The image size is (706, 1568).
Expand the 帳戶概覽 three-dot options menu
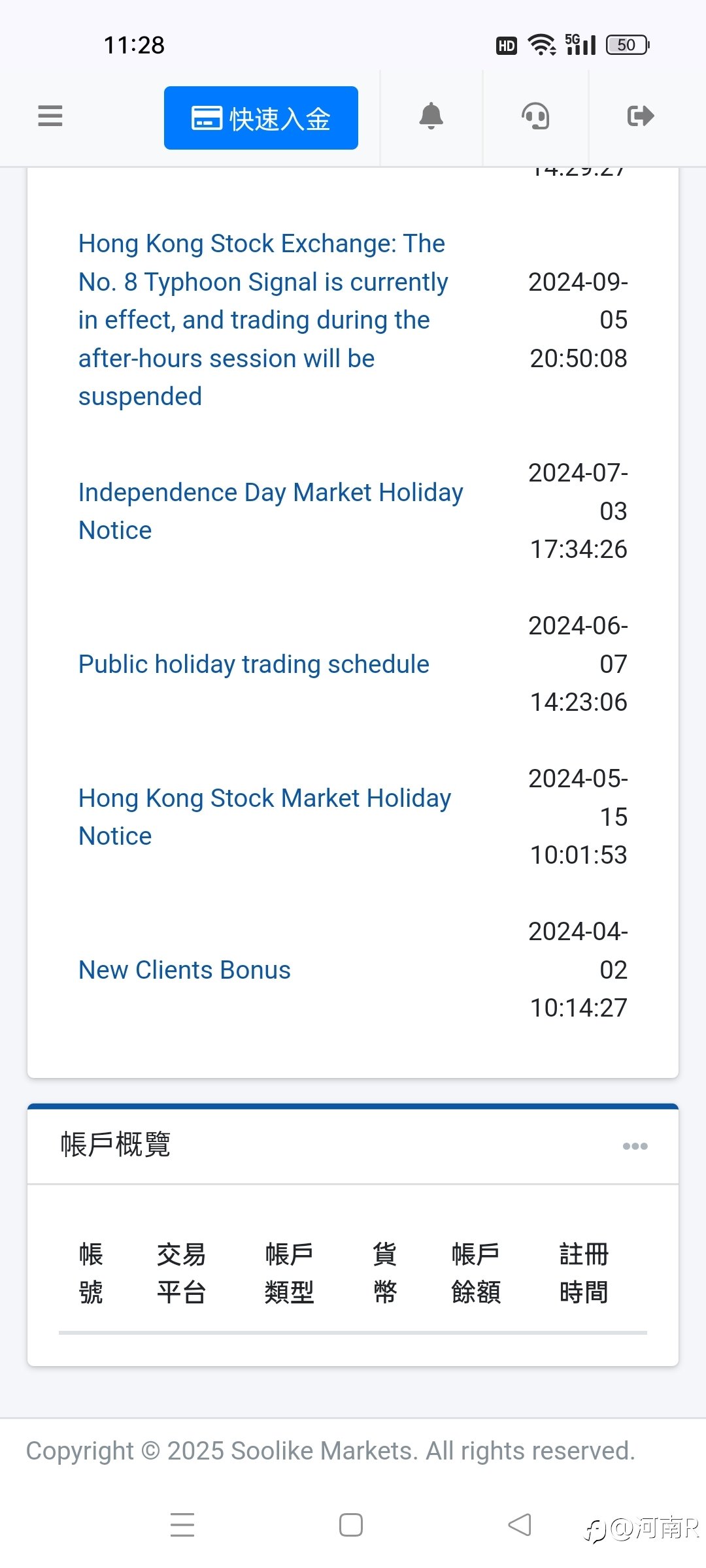tap(635, 1146)
